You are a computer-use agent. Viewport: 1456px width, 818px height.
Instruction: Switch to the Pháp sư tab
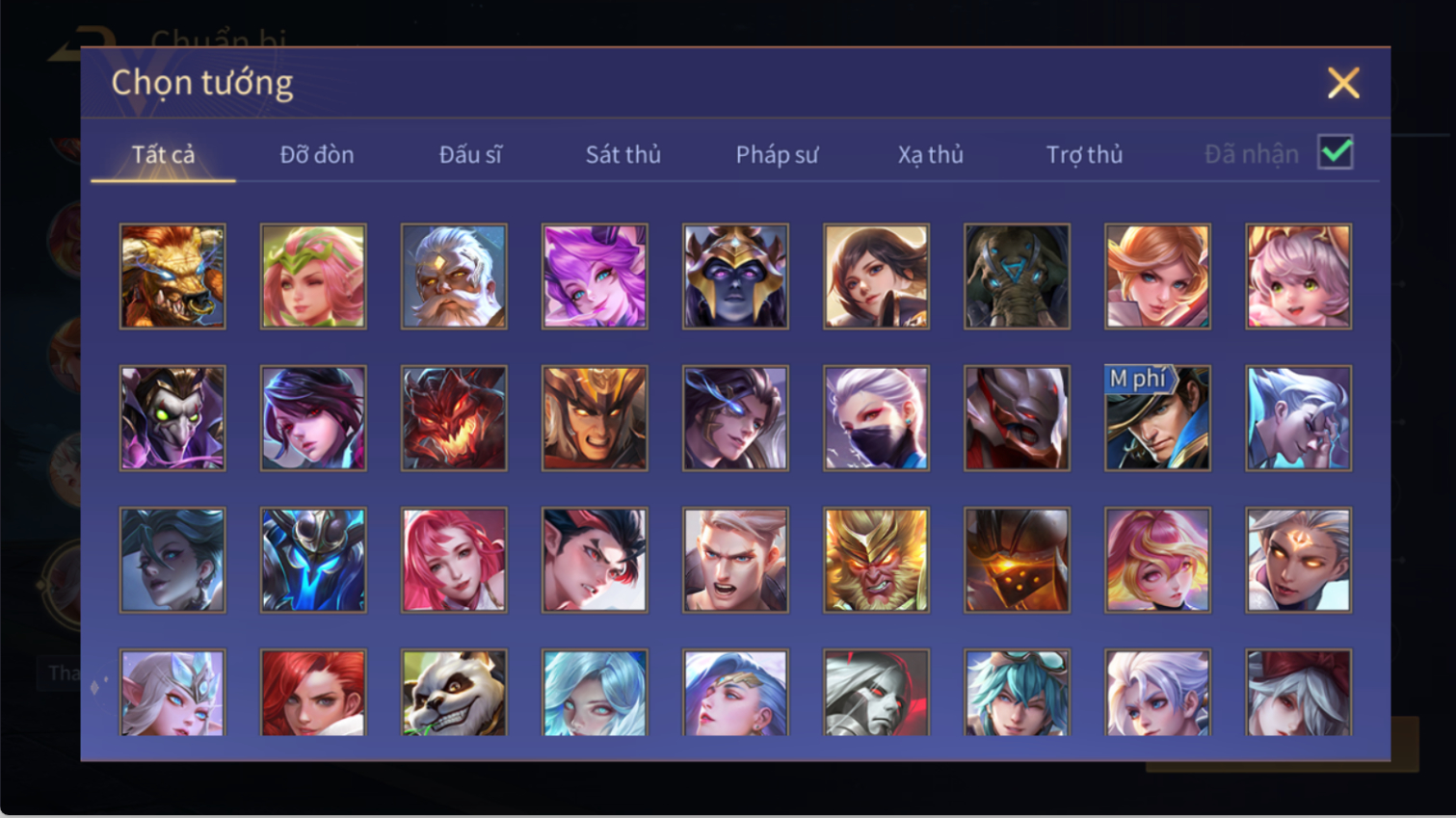777,154
